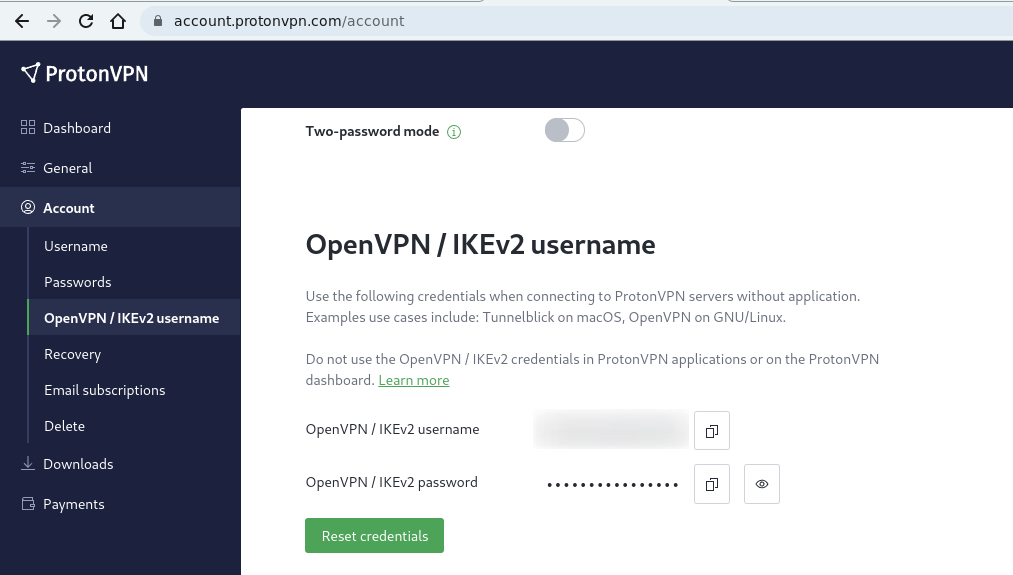The image size is (1013, 575).
Task: Copy the OpenVPN / IKEv2 password
Action: [711, 484]
